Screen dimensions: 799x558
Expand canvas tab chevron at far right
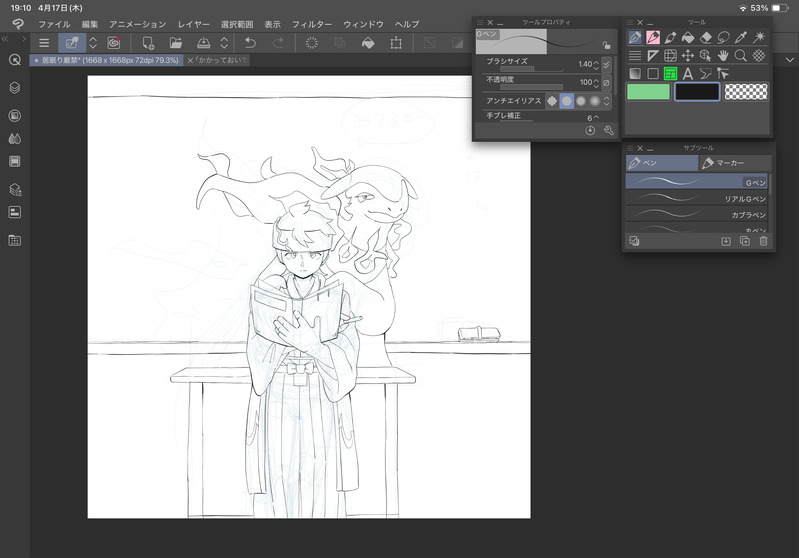[790, 60]
